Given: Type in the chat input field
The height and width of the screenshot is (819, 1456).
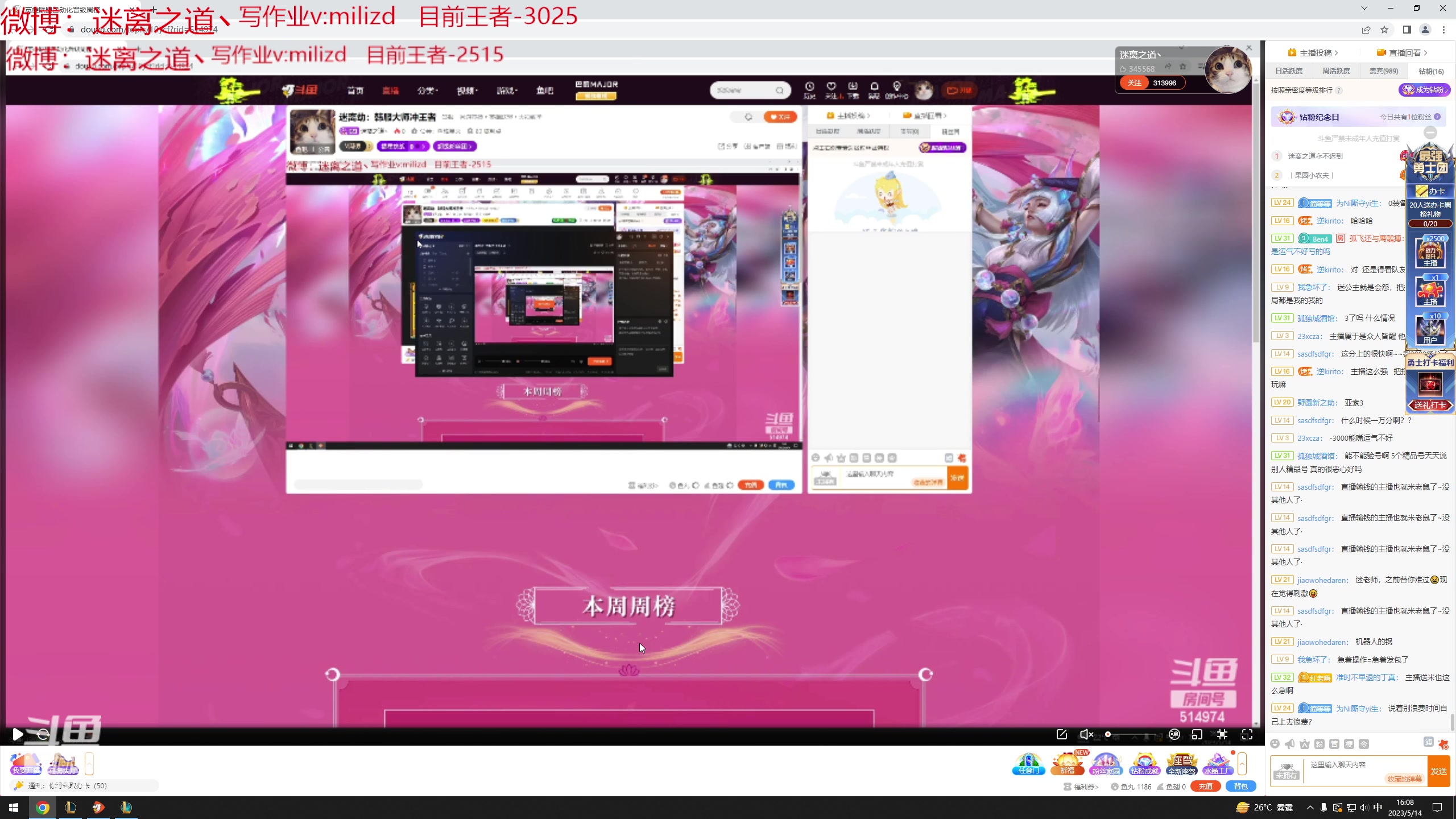Looking at the screenshot, I should click(x=1348, y=765).
